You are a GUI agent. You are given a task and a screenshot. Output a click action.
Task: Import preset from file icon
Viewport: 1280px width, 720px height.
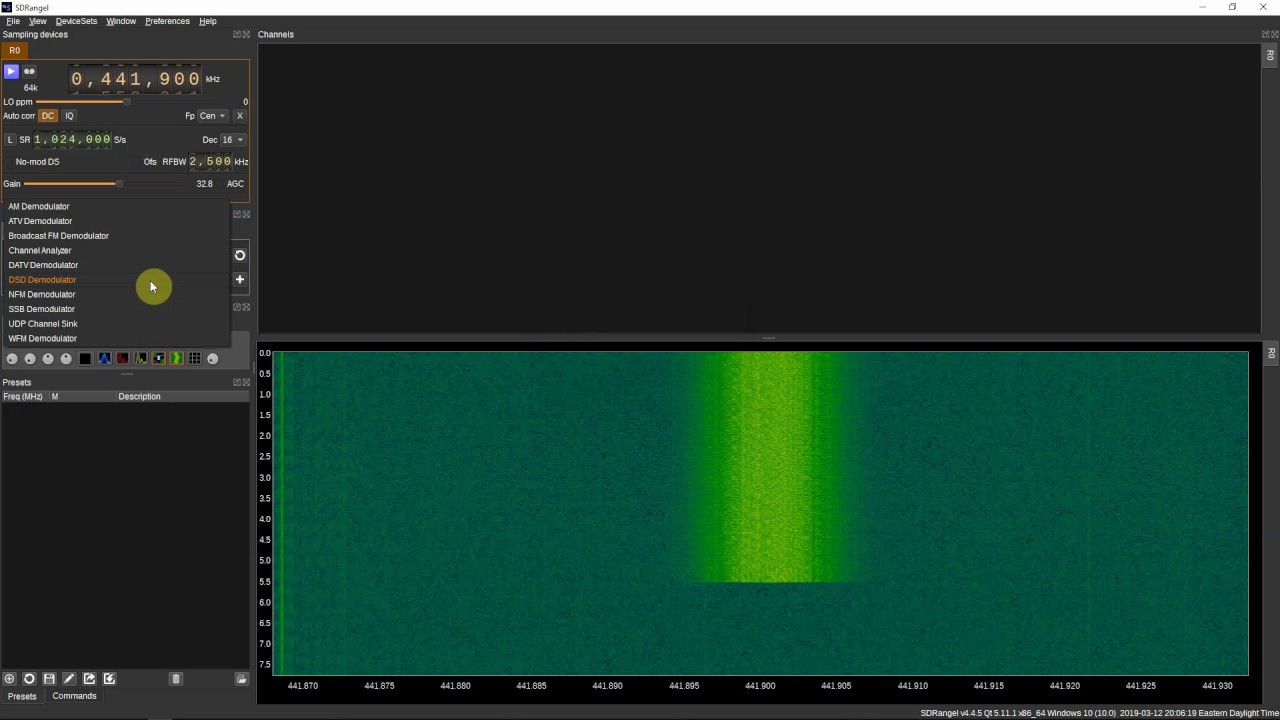109,679
